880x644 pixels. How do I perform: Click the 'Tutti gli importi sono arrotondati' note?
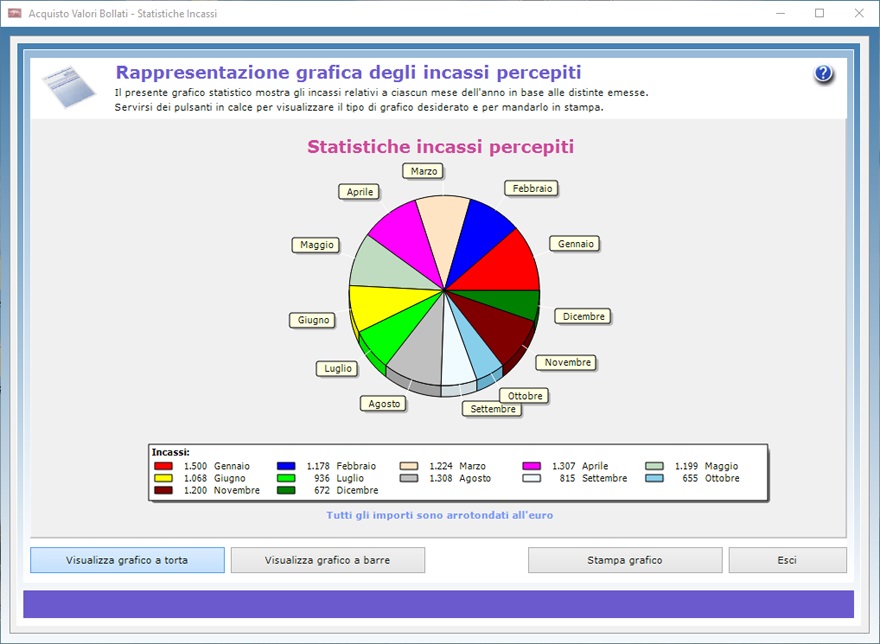(440, 515)
